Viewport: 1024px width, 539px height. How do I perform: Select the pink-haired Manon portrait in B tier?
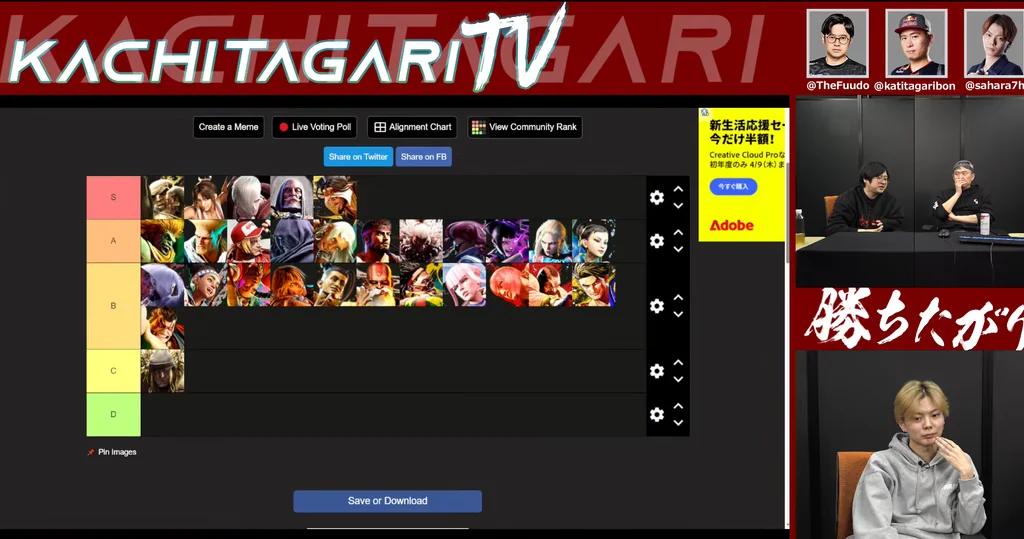point(464,284)
